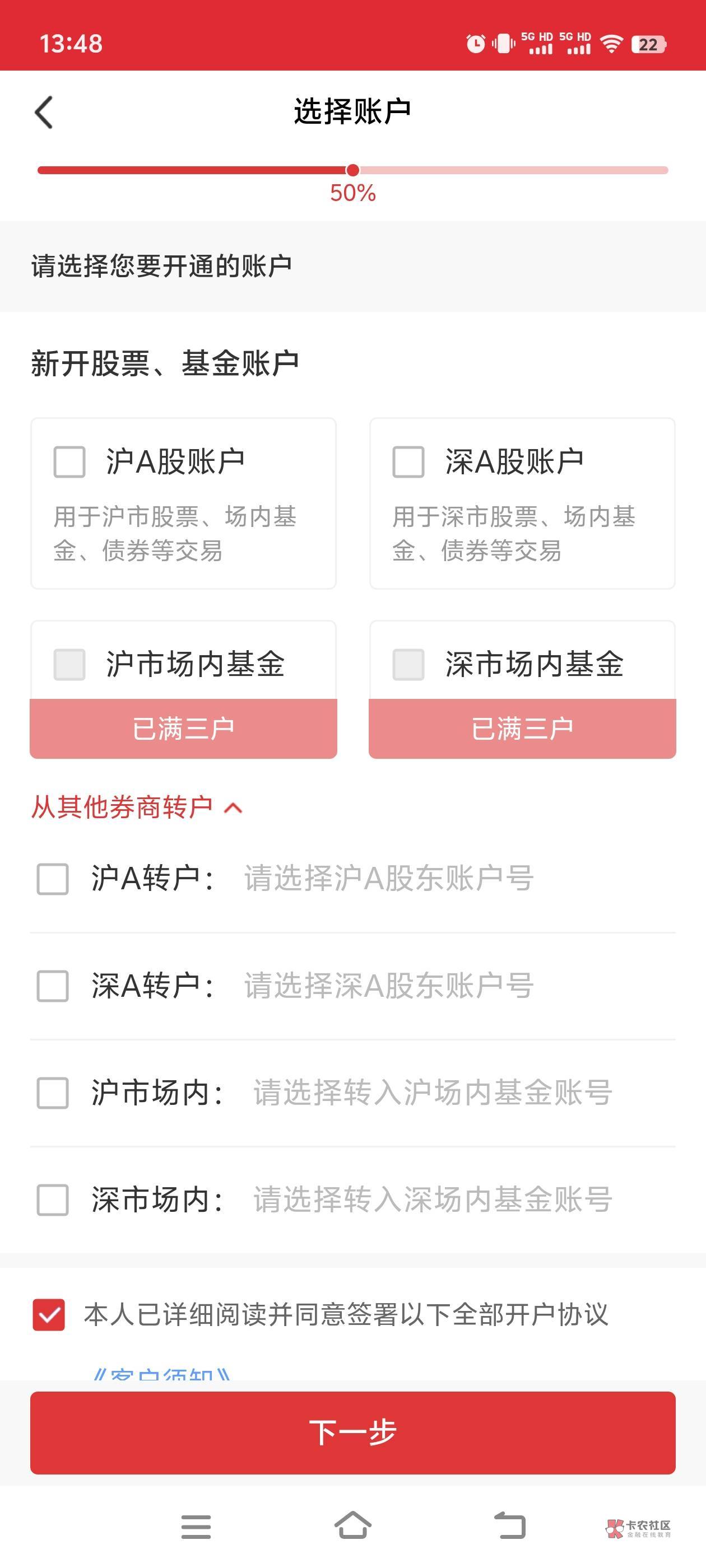
Task: Tap the battery level indicator
Action: coord(649,44)
